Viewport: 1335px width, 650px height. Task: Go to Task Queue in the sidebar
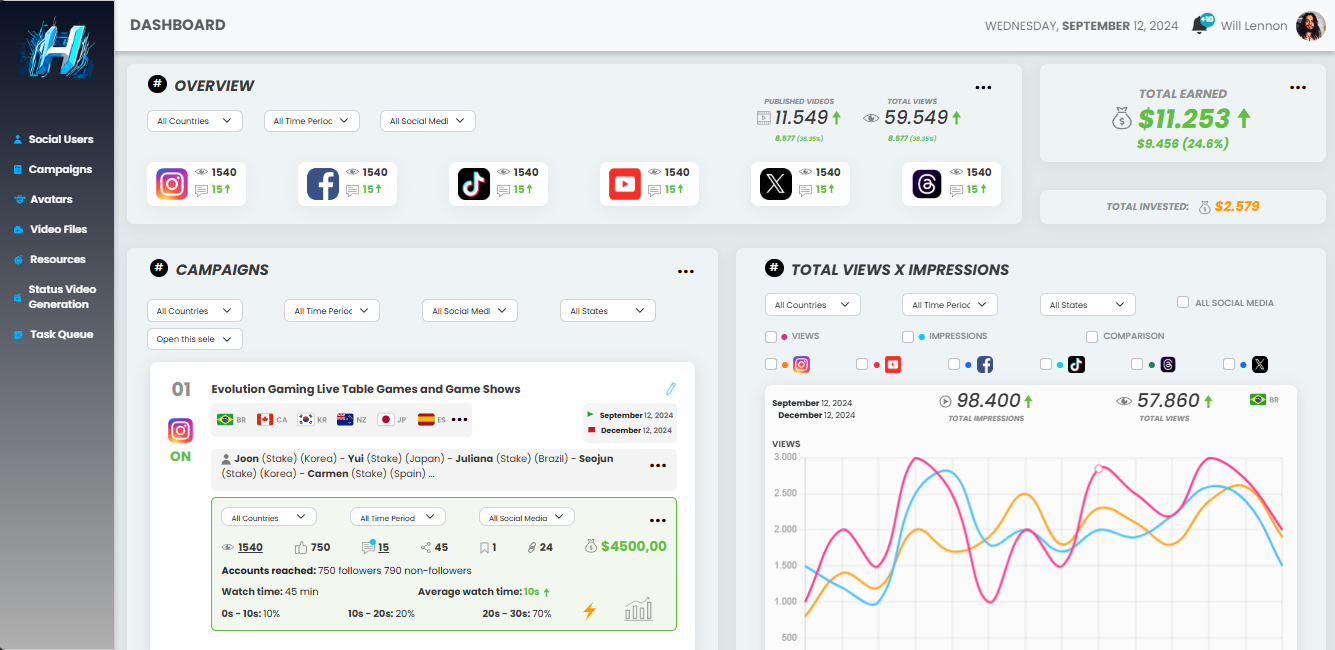(x=61, y=335)
